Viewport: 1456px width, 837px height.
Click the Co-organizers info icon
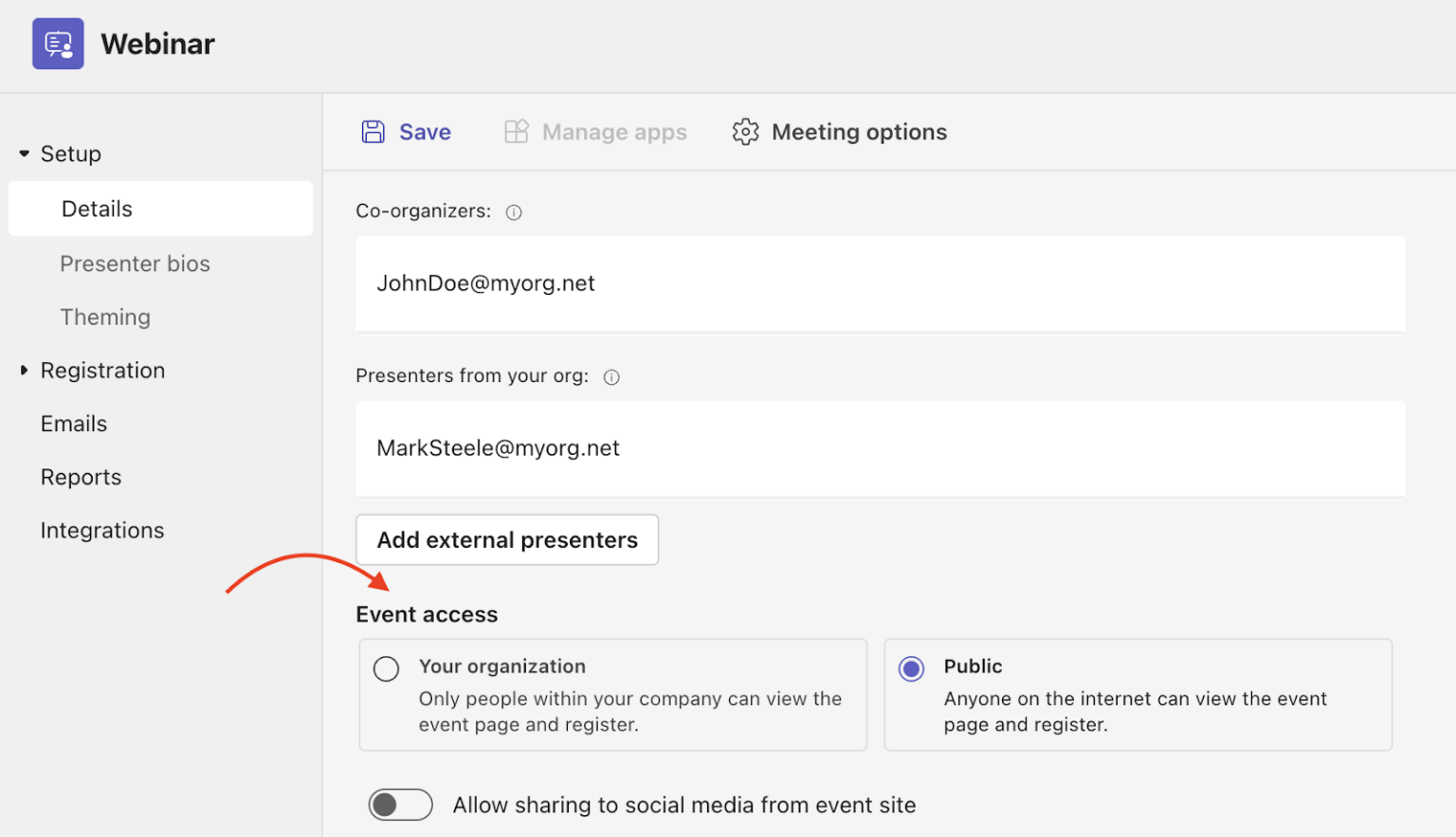point(513,211)
